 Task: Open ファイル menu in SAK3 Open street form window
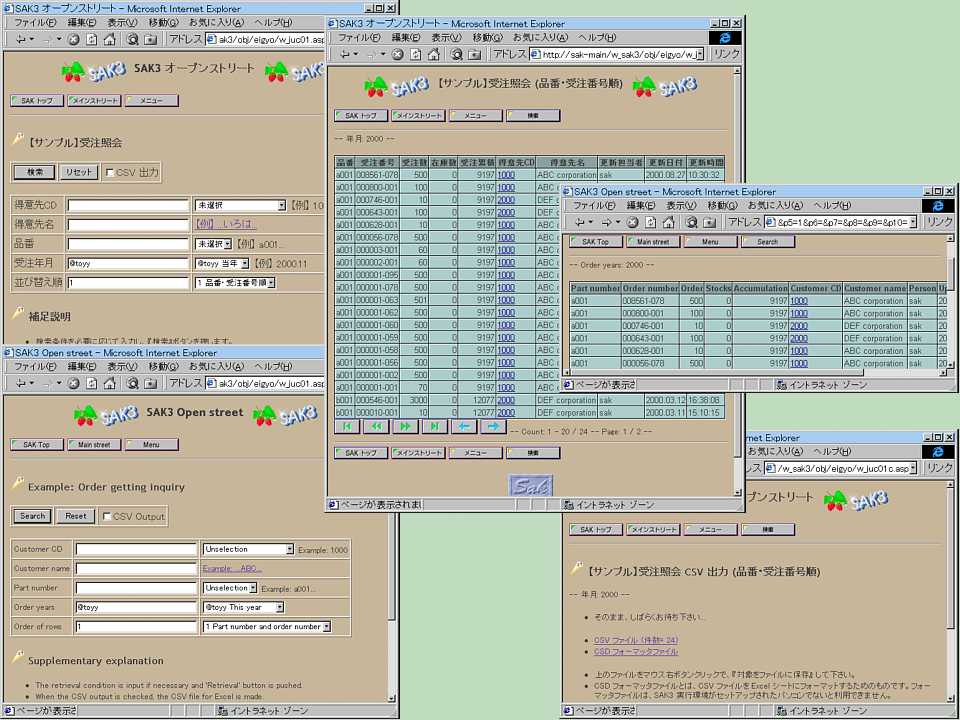(x=35, y=366)
